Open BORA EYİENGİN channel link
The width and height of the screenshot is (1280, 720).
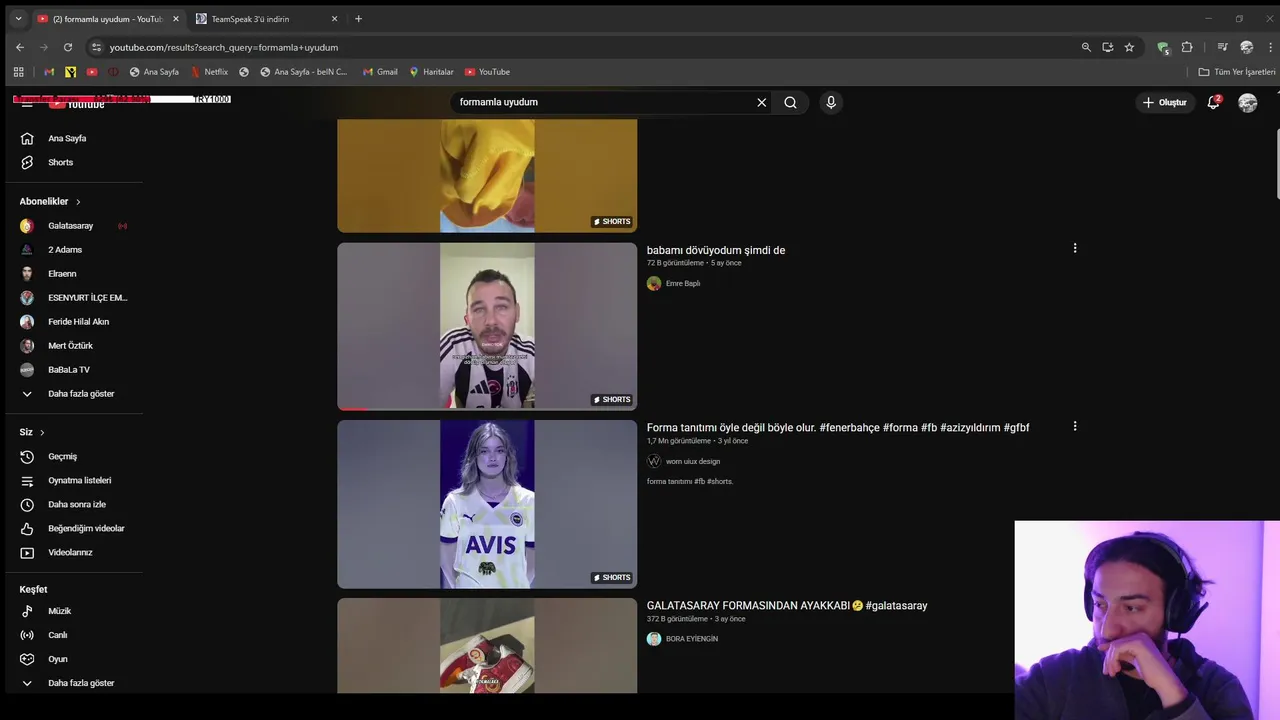[x=692, y=639]
